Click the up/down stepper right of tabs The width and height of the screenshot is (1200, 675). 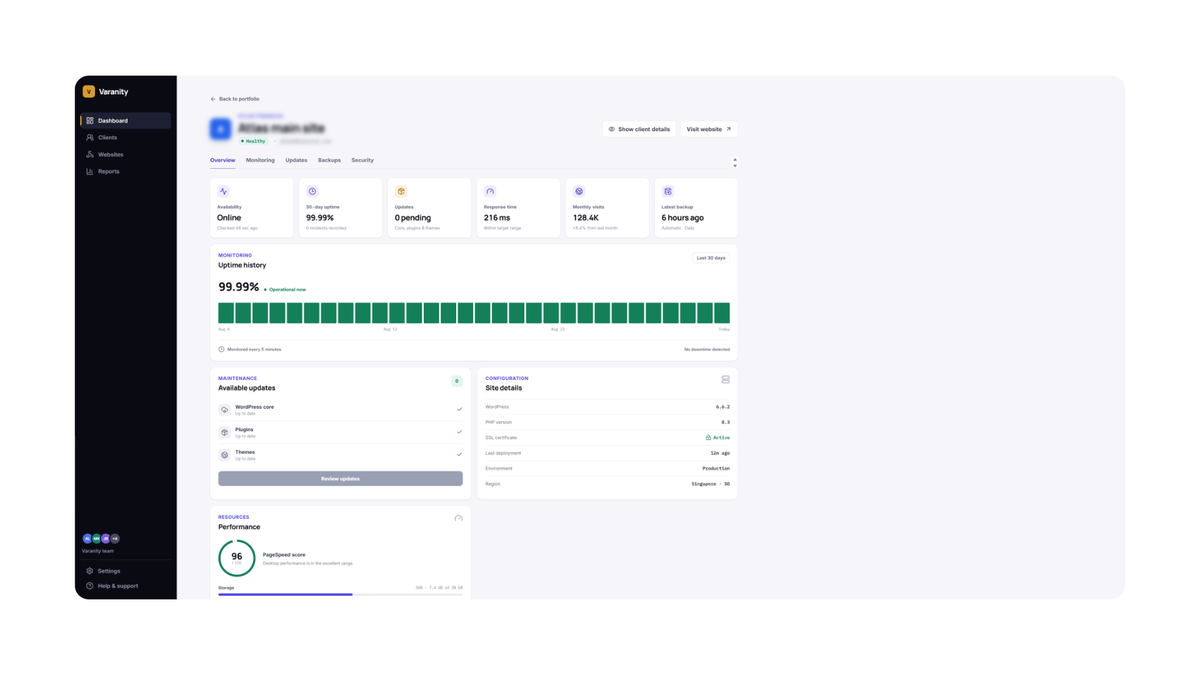(x=735, y=162)
